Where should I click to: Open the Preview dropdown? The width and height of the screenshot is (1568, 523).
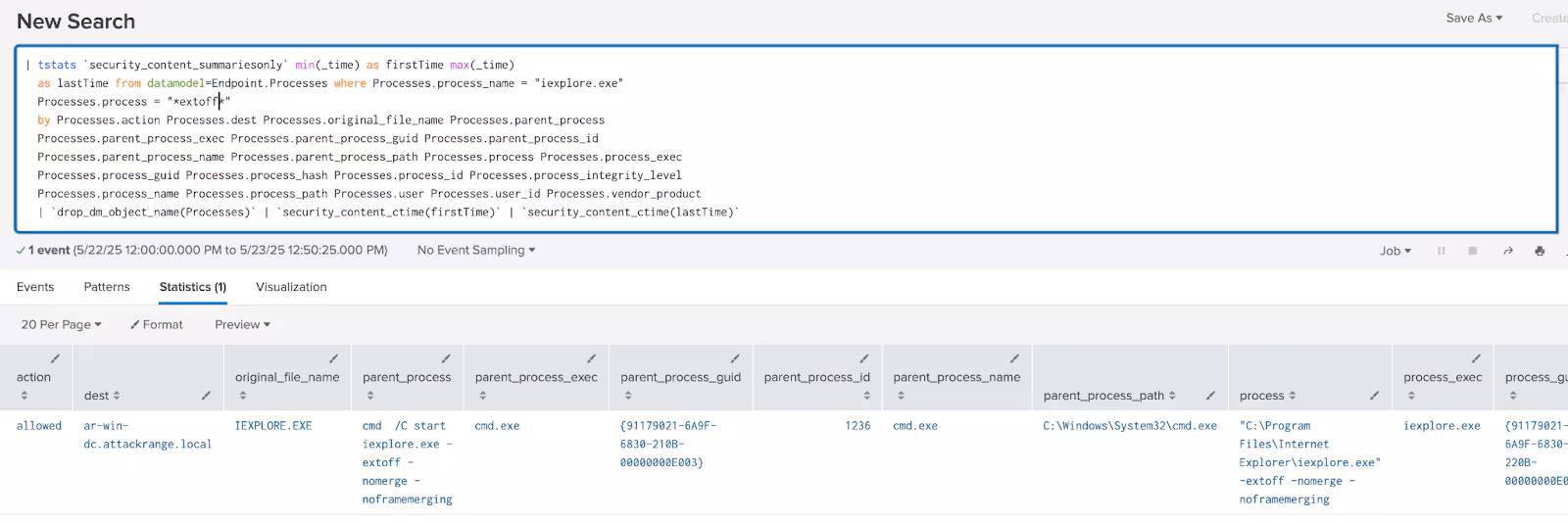tap(242, 324)
